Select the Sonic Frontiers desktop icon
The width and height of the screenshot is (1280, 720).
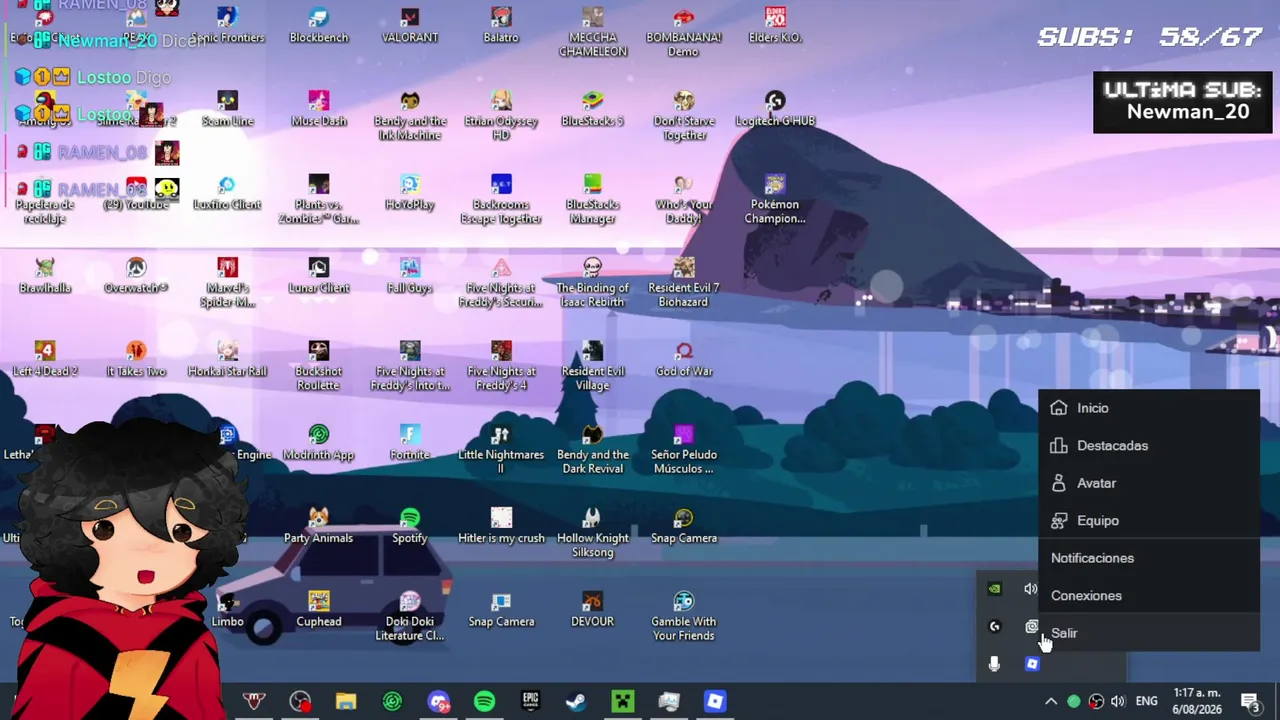(x=227, y=25)
